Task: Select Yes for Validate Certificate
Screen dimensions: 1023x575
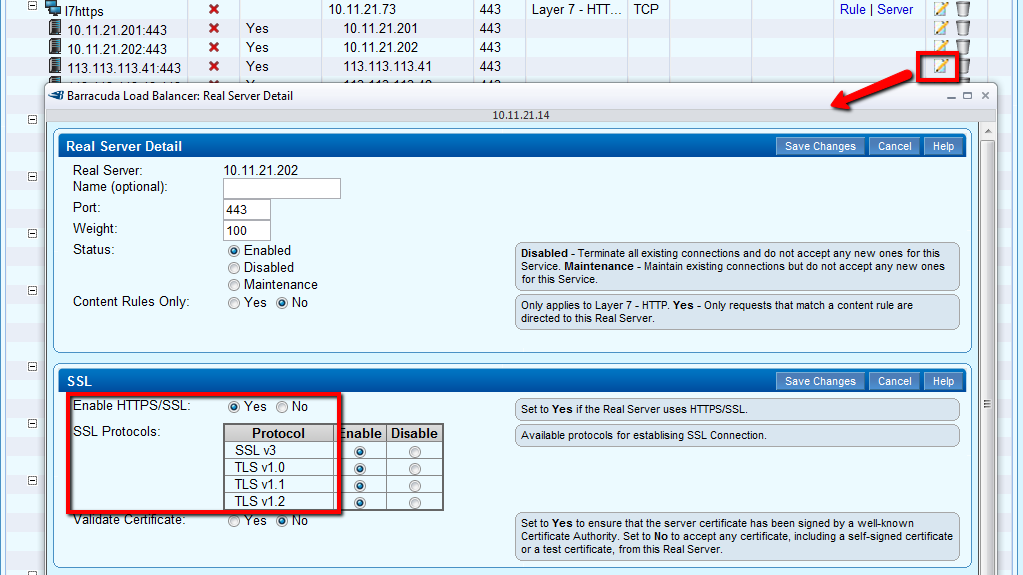Action: (234, 521)
